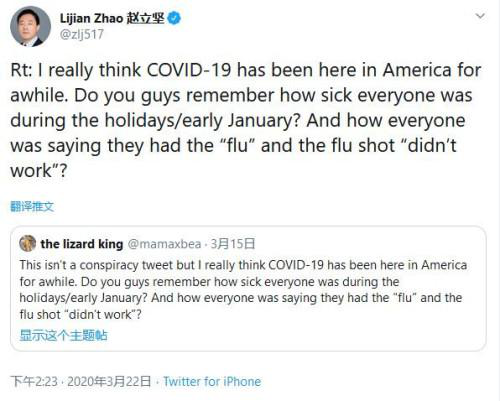Click the main tweet text starting 'Rt:'
Viewport: 500px width, 401px height.
pos(246,120)
